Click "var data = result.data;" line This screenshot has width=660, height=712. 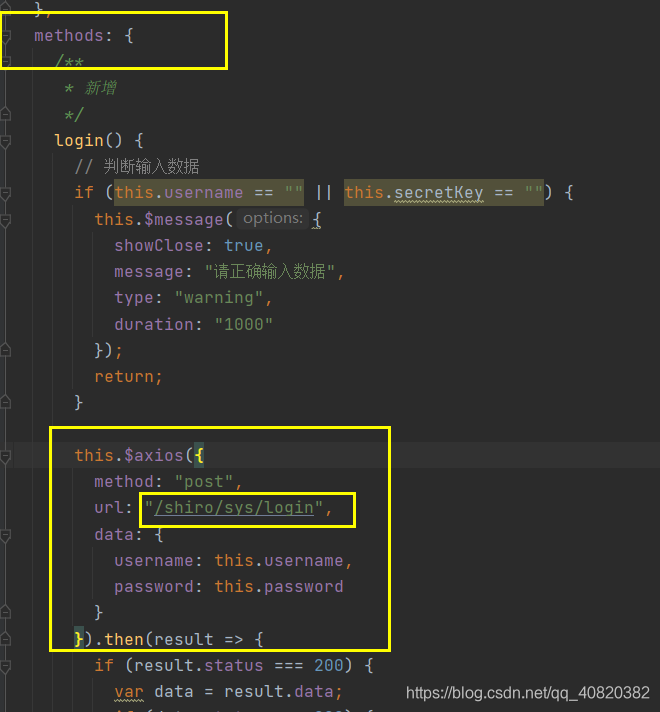[228, 692]
